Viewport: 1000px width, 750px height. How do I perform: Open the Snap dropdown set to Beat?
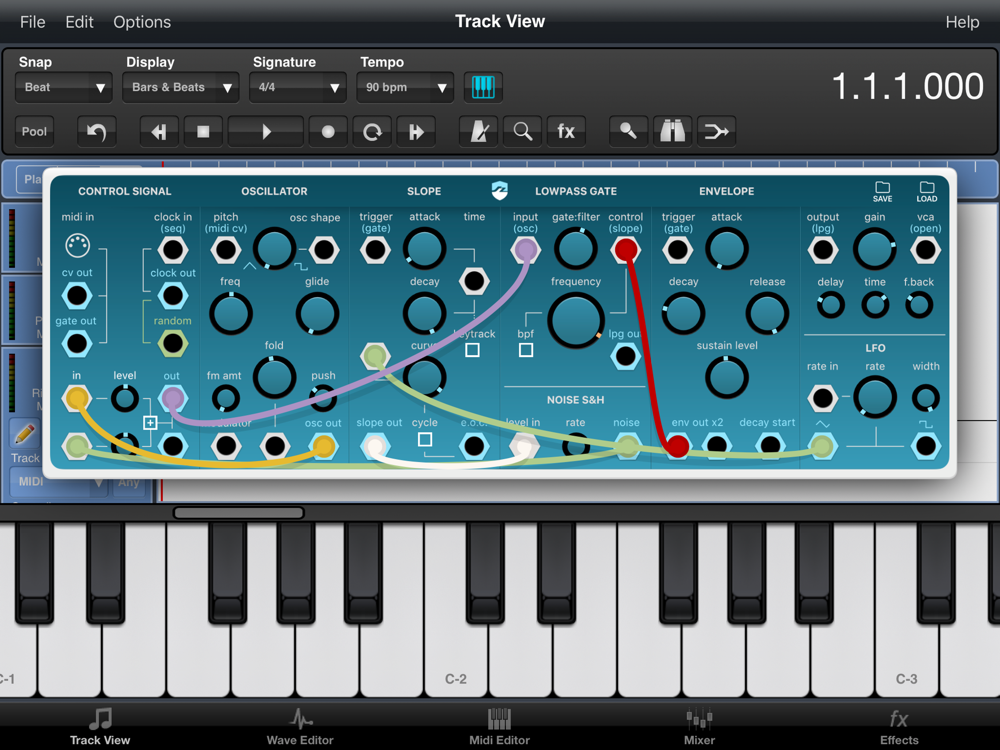63,87
